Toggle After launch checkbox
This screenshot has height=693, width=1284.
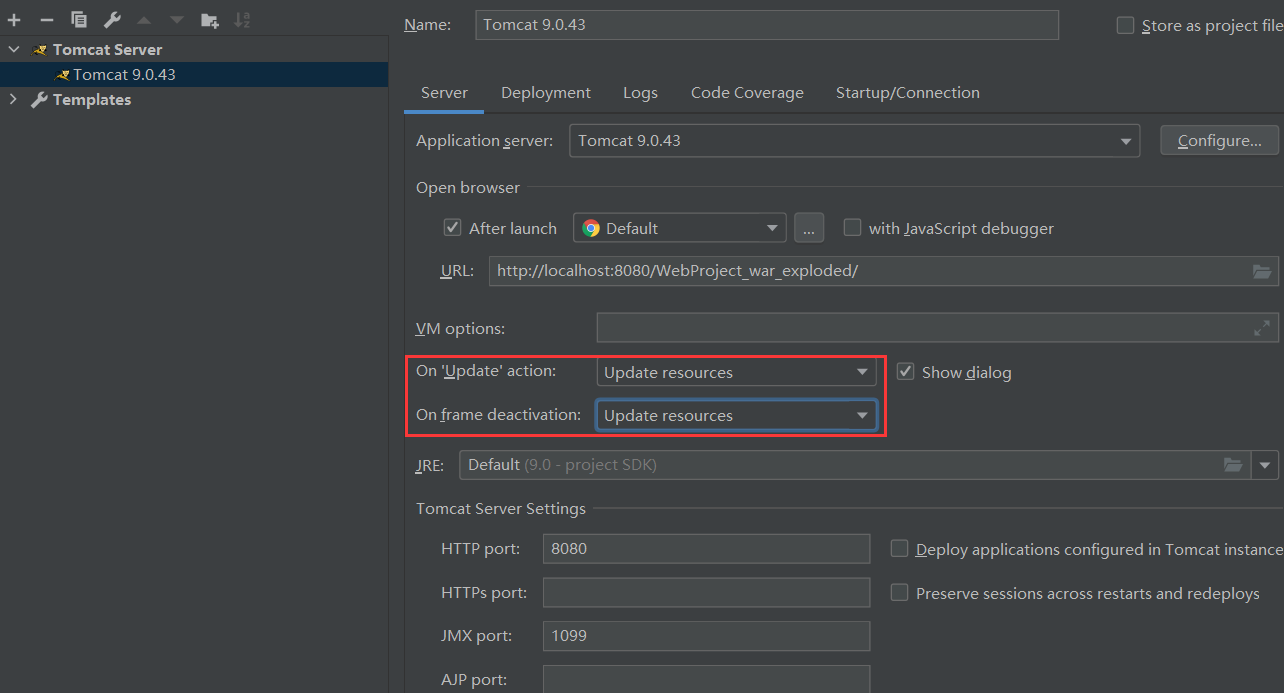click(452, 228)
